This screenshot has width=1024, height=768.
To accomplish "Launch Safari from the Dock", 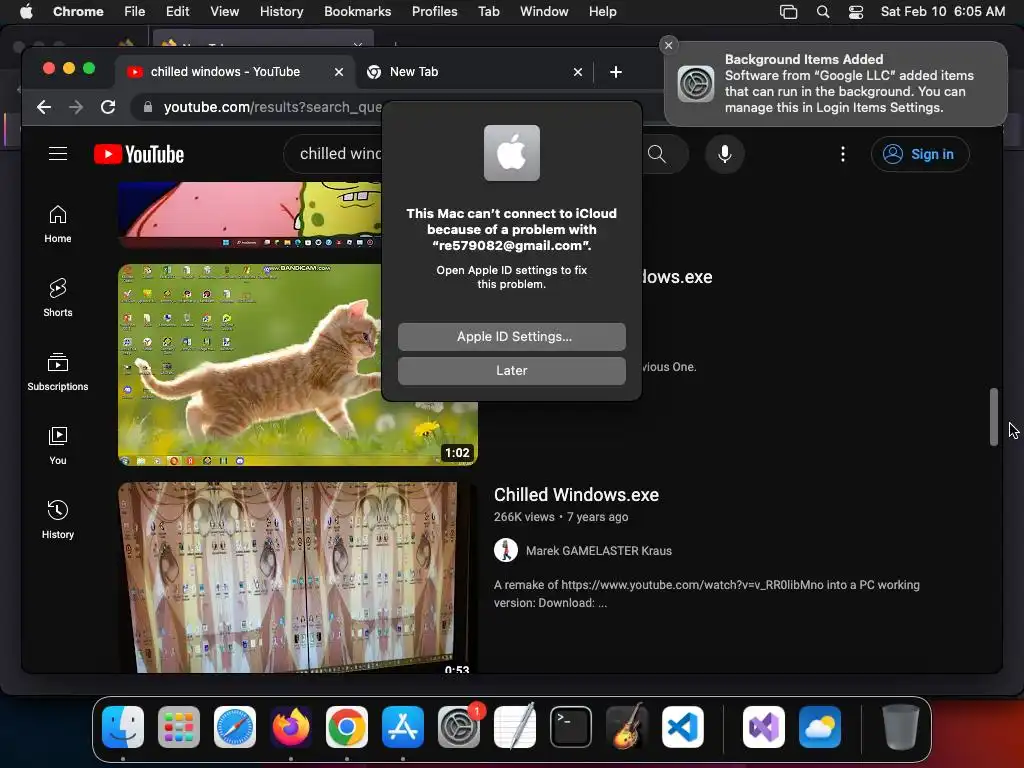I will [x=235, y=727].
